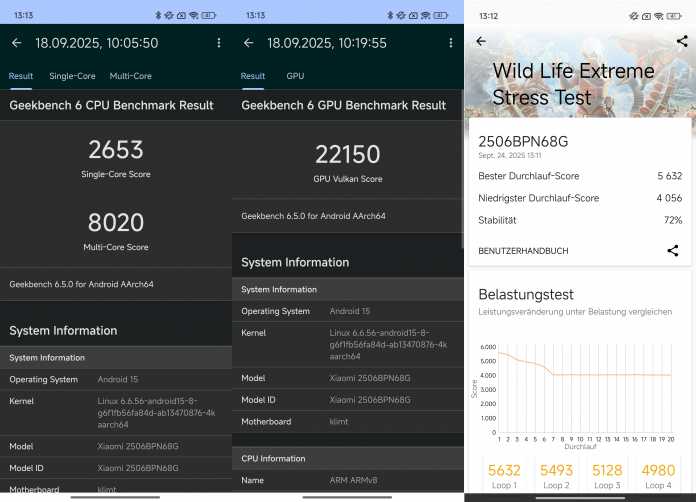Tap Motherboard klimt row in GPU screen
The width and height of the screenshot is (696, 502).
click(348, 422)
